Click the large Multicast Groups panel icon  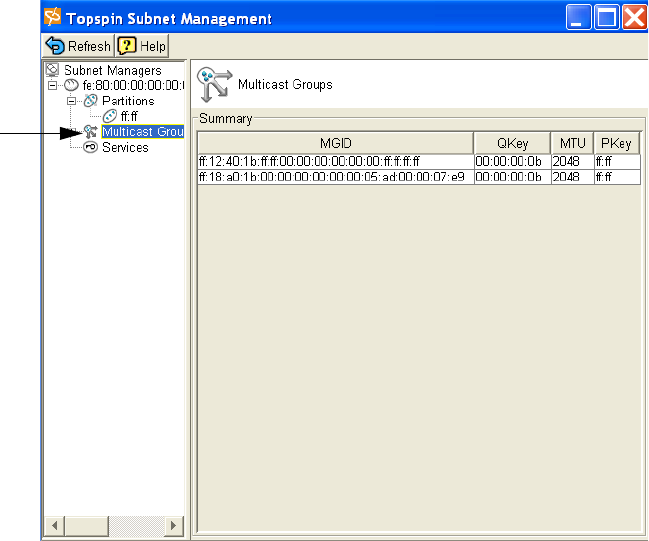pos(214,84)
